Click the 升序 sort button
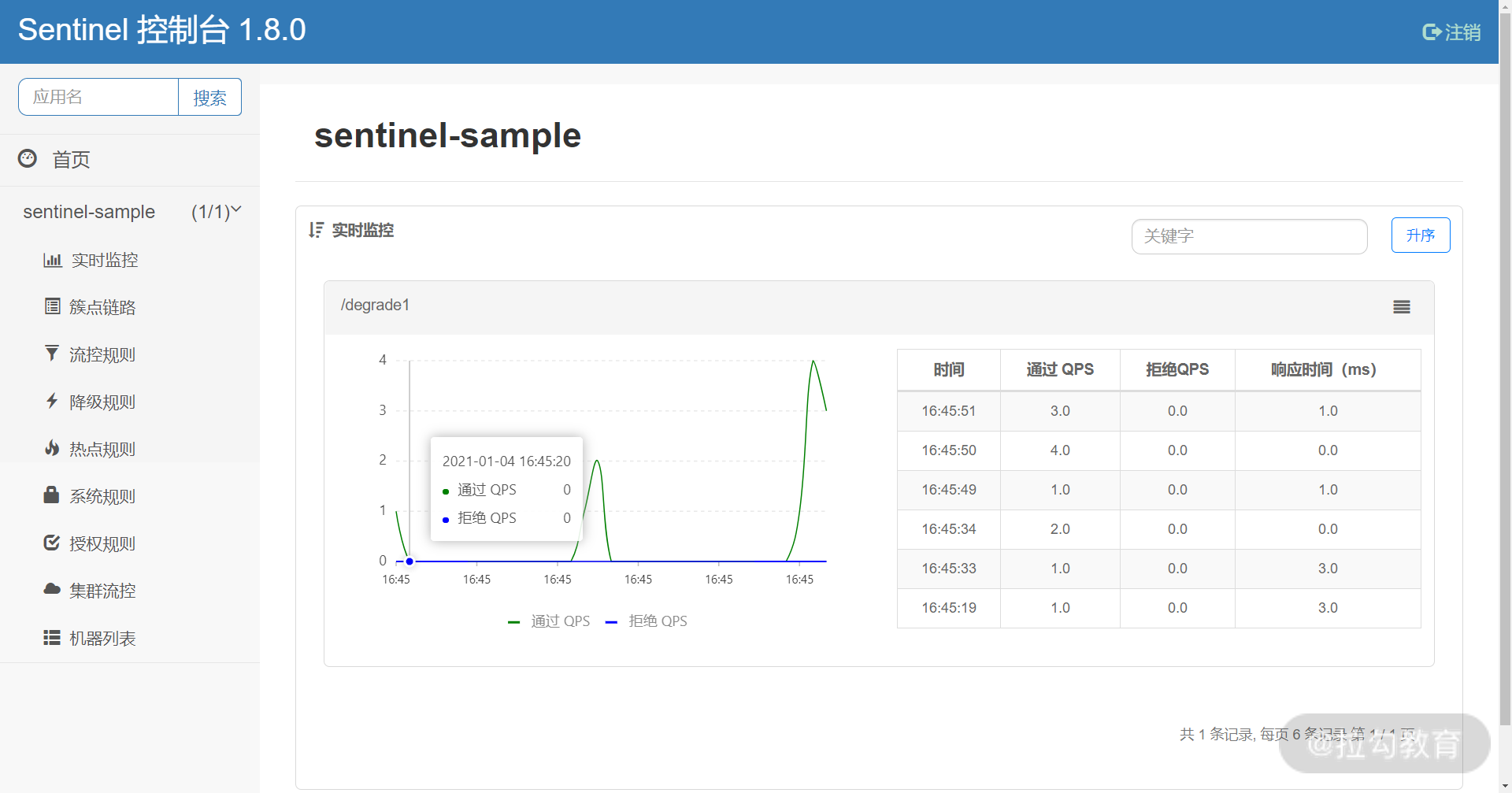This screenshot has height=793, width=1512. (x=1421, y=235)
